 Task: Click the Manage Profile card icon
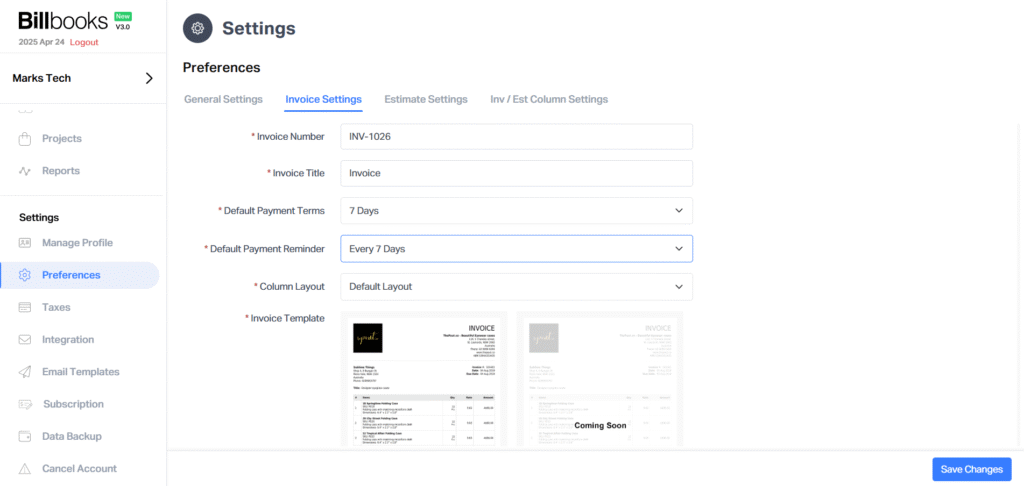[25, 243]
